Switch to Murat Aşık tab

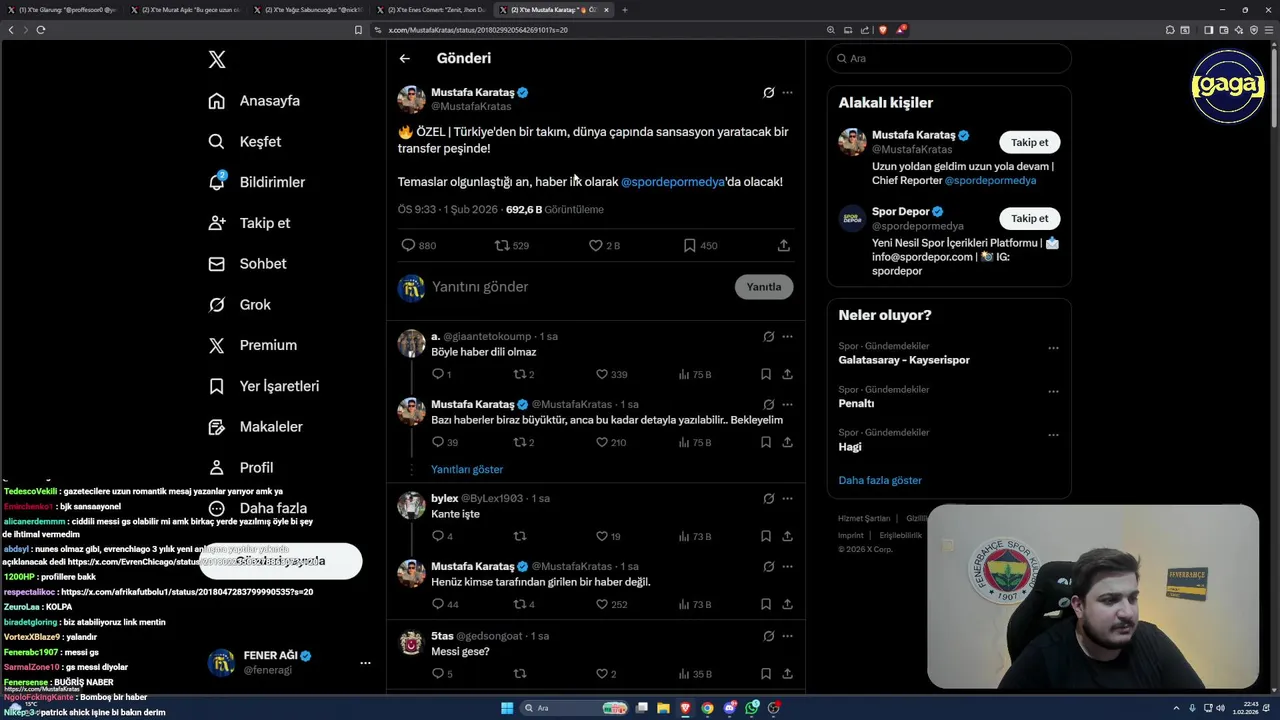(x=185, y=10)
